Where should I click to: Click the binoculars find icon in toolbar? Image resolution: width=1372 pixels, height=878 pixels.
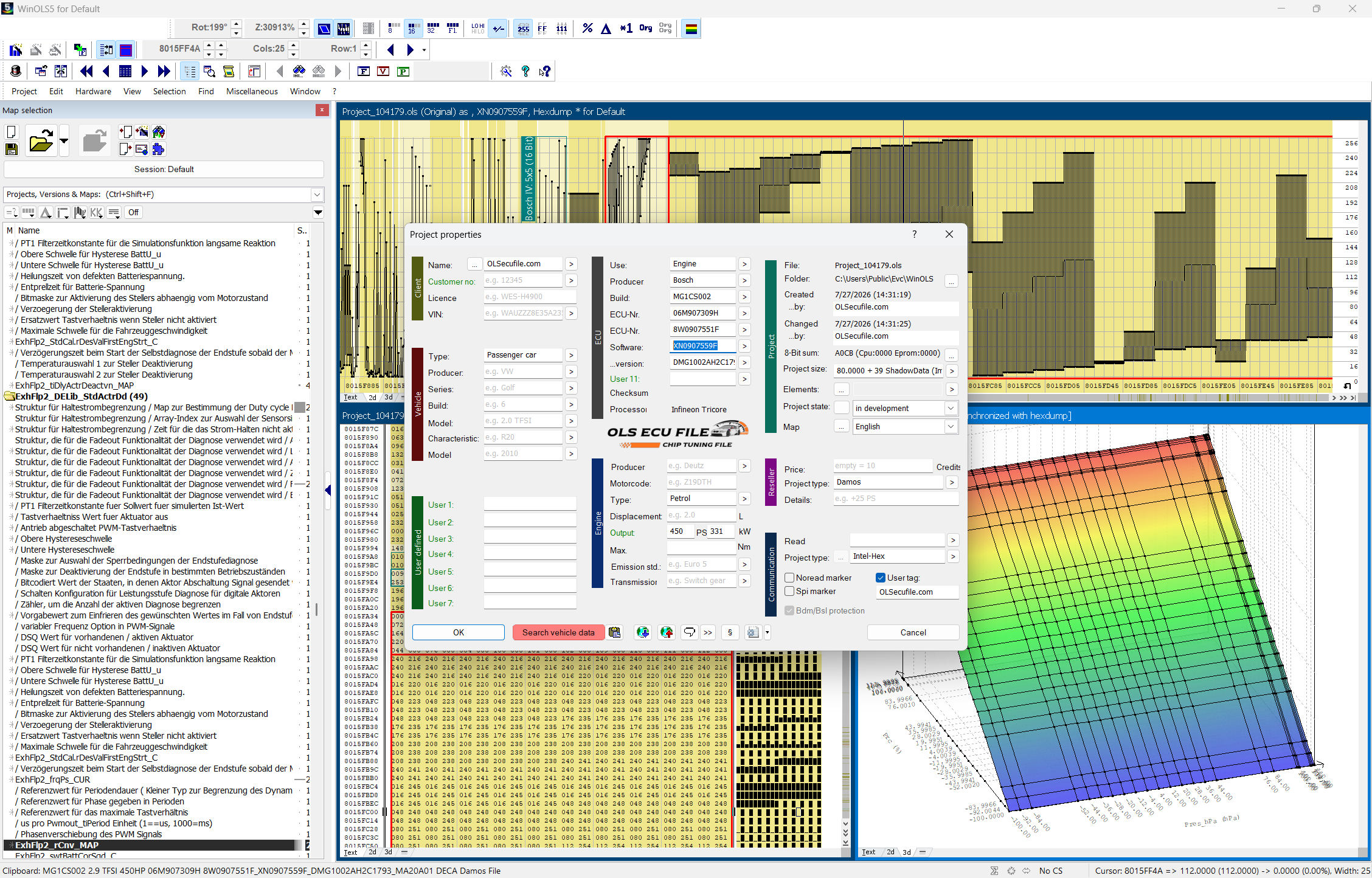(x=299, y=72)
